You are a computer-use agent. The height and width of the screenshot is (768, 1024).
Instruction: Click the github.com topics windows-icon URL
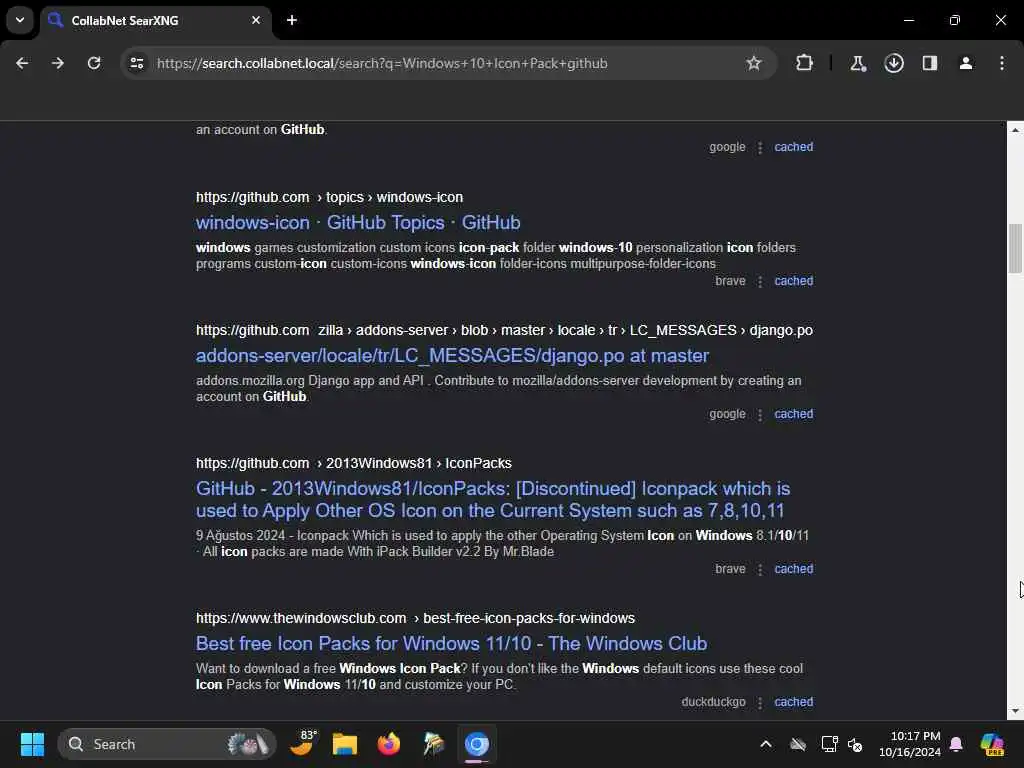click(329, 197)
